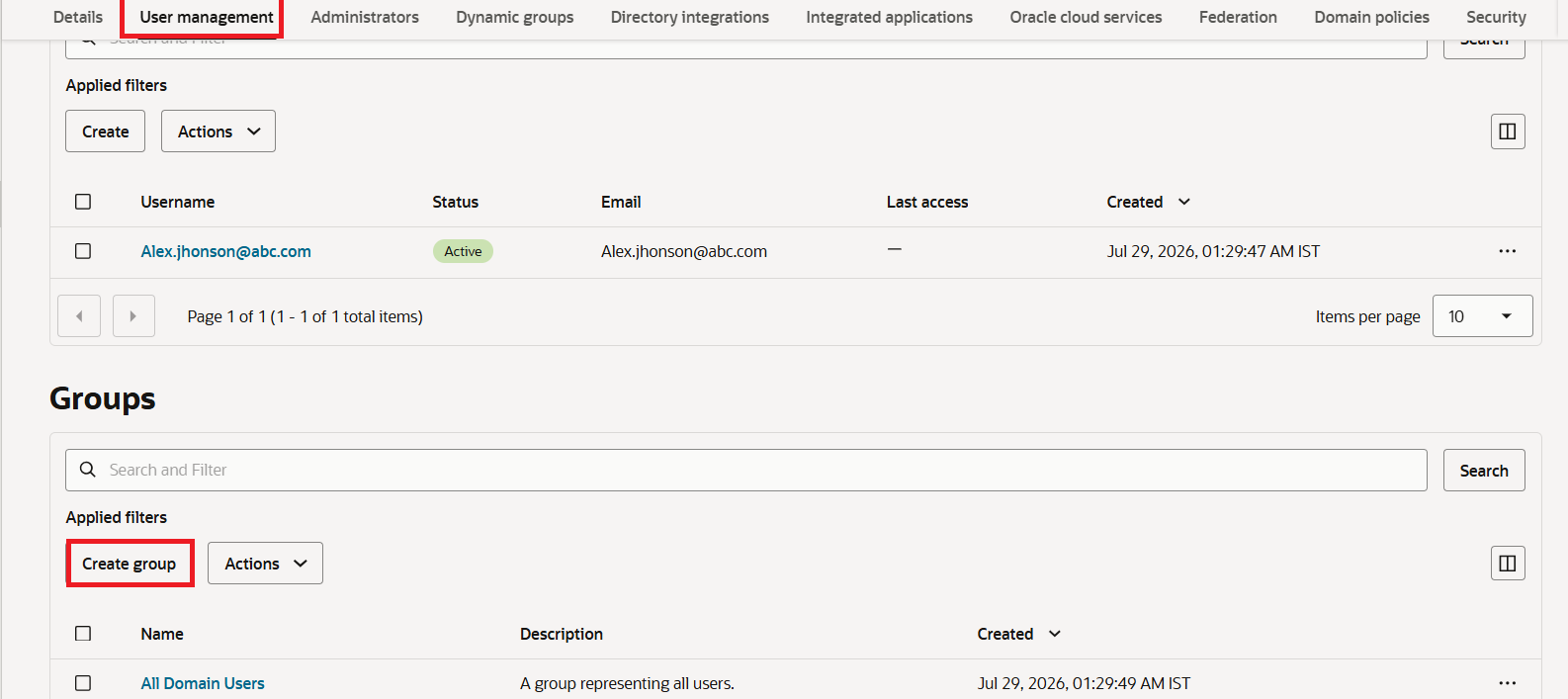Go to Domain policies tab

pos(1372,17)
